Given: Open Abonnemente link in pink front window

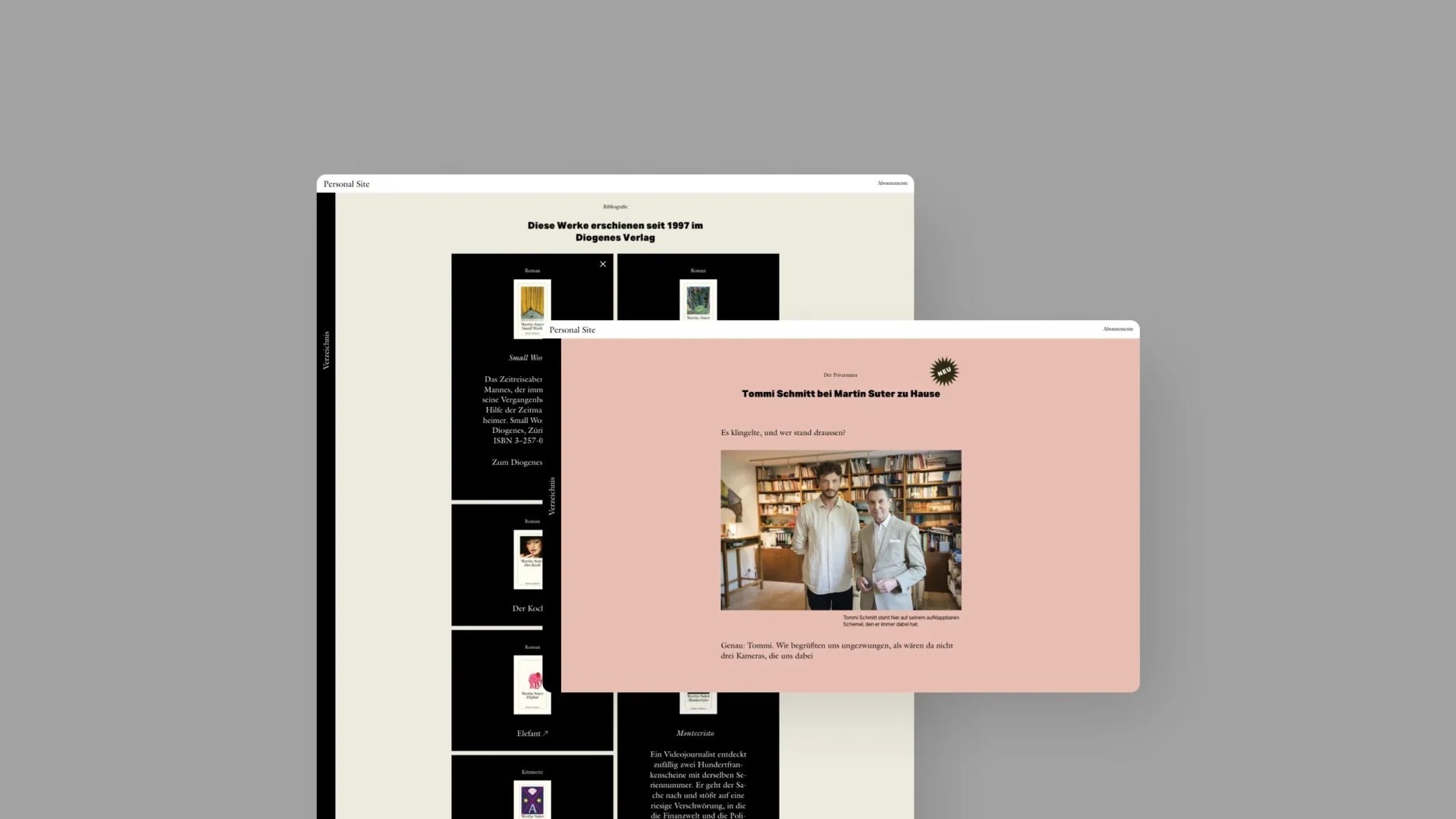Looking at the screenshot, I should click(x=1118, y=329).
